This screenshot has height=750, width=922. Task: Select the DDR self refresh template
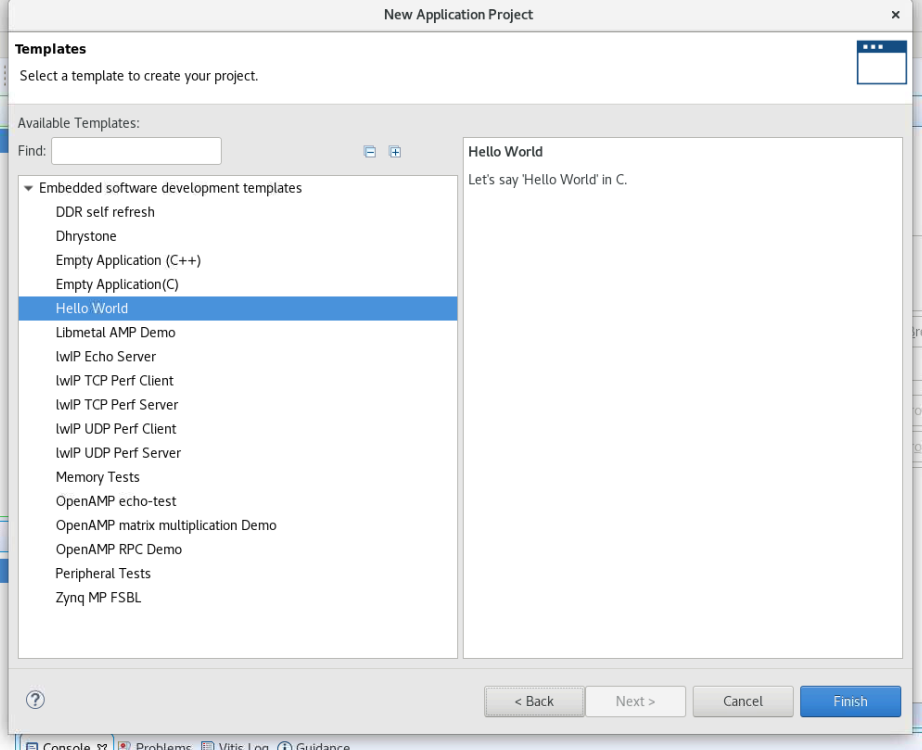[x=105, y=212]
